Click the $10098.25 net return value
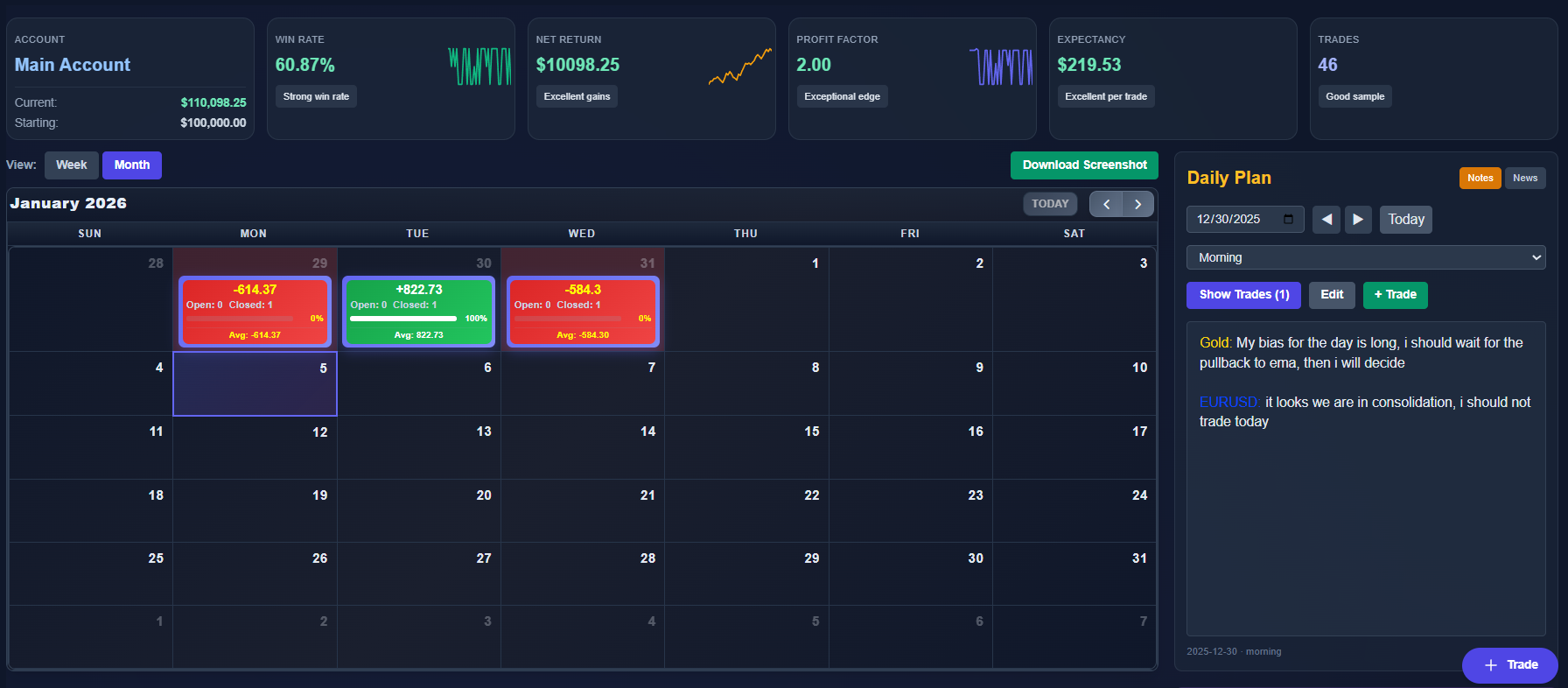 [577, 65]
